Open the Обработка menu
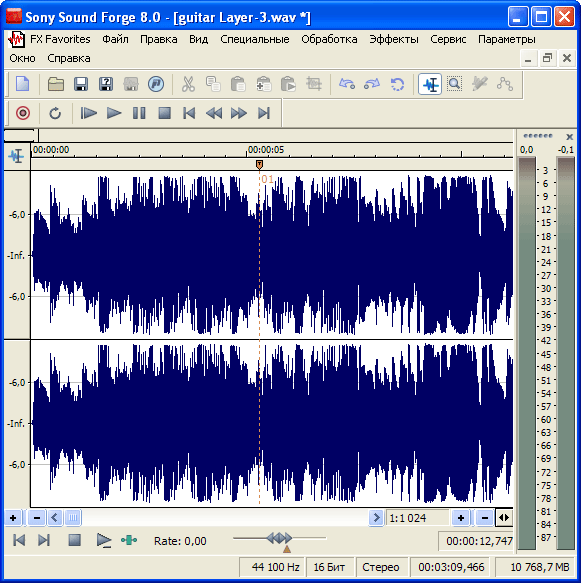The height and width of the screenshot is (583, 581). pos(329,39)
